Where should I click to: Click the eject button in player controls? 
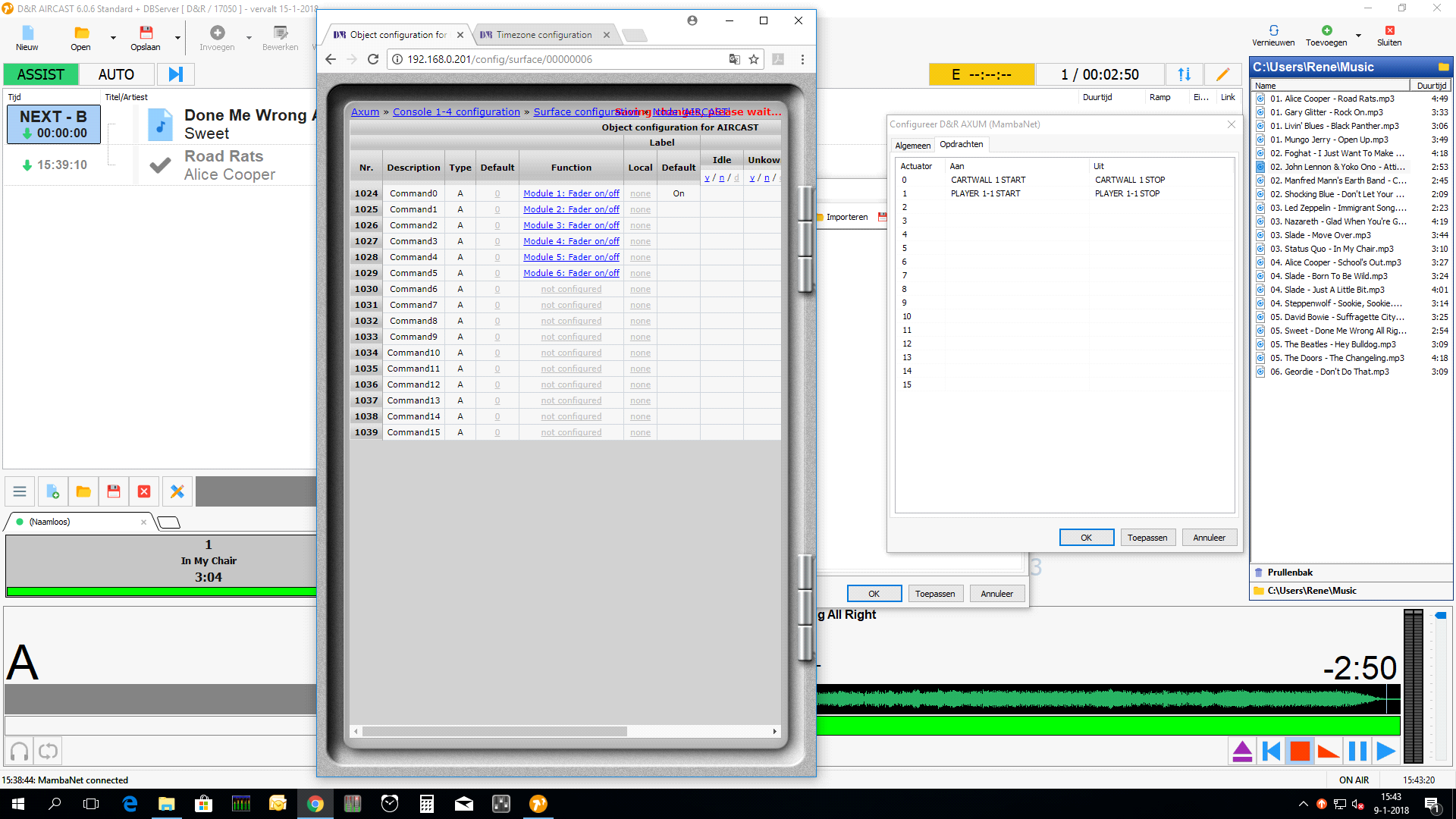pos(1242,752)
